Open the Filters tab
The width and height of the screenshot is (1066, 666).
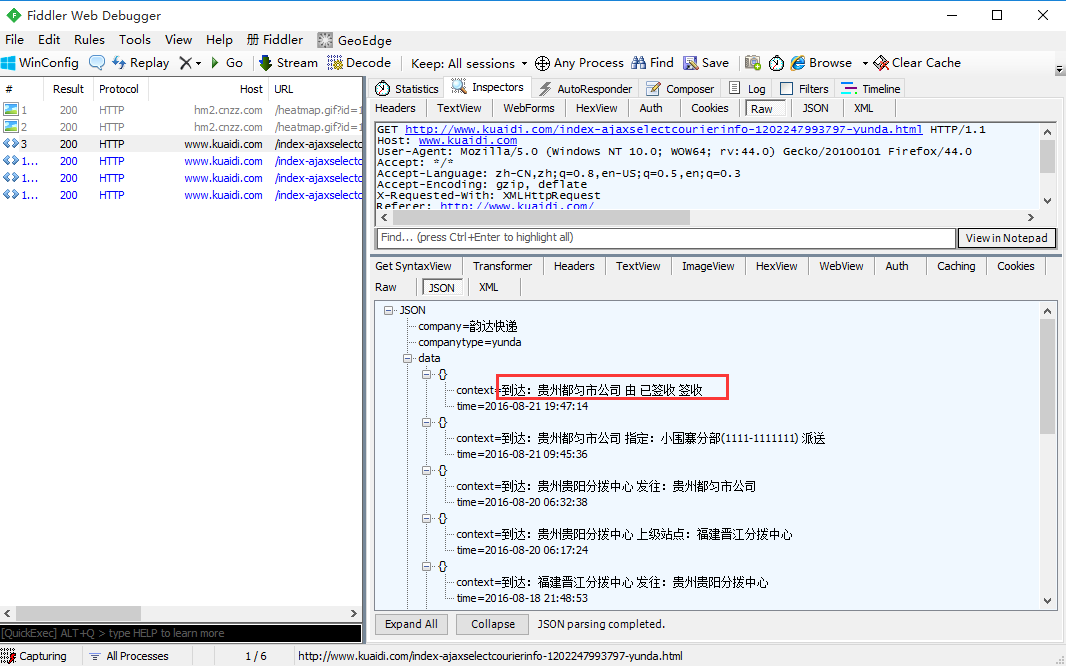tap(804, 89)
